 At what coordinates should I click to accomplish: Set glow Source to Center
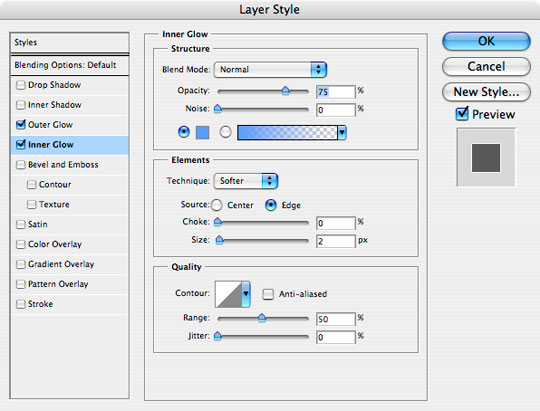coord(217,205)
